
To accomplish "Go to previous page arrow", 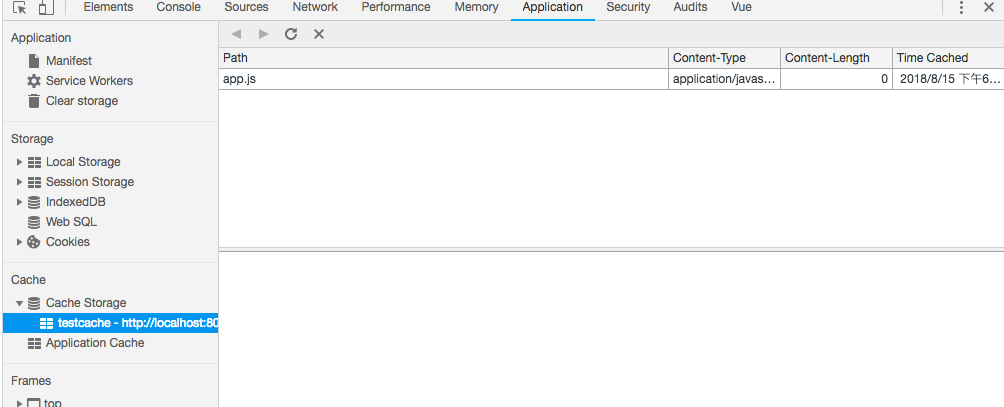I will 236,34.
